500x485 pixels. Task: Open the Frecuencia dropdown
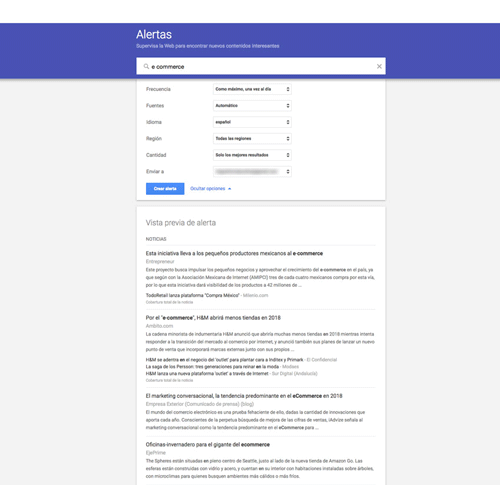pos(252,89)
